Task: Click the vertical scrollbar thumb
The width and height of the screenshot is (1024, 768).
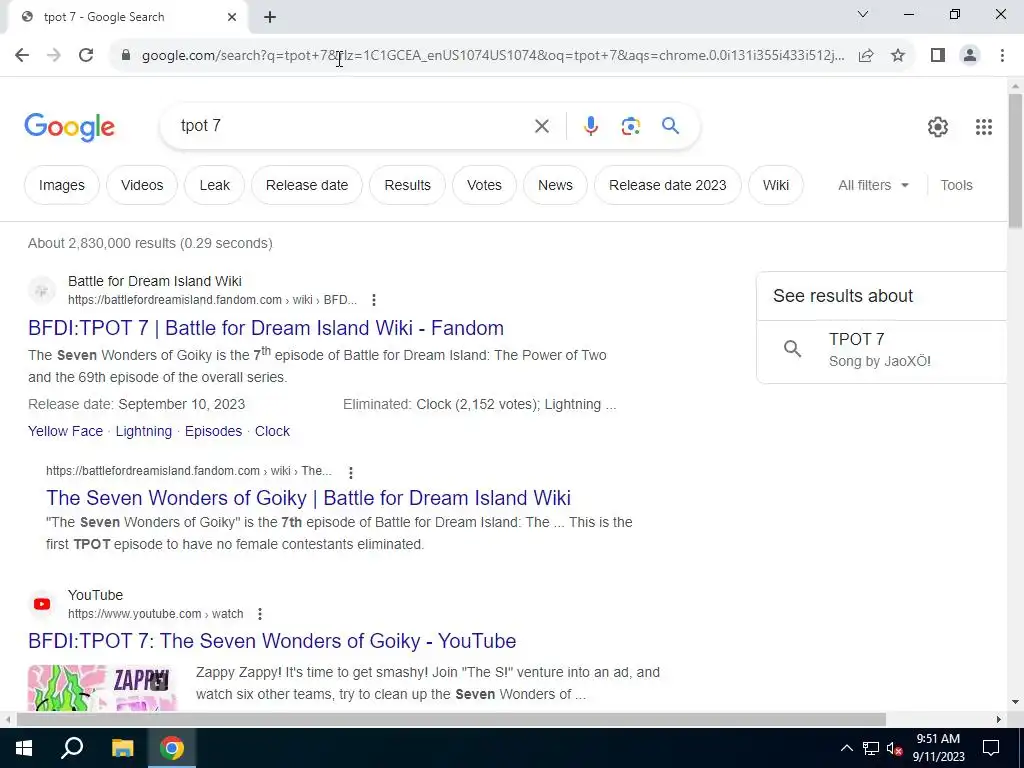Action: 1015,161
